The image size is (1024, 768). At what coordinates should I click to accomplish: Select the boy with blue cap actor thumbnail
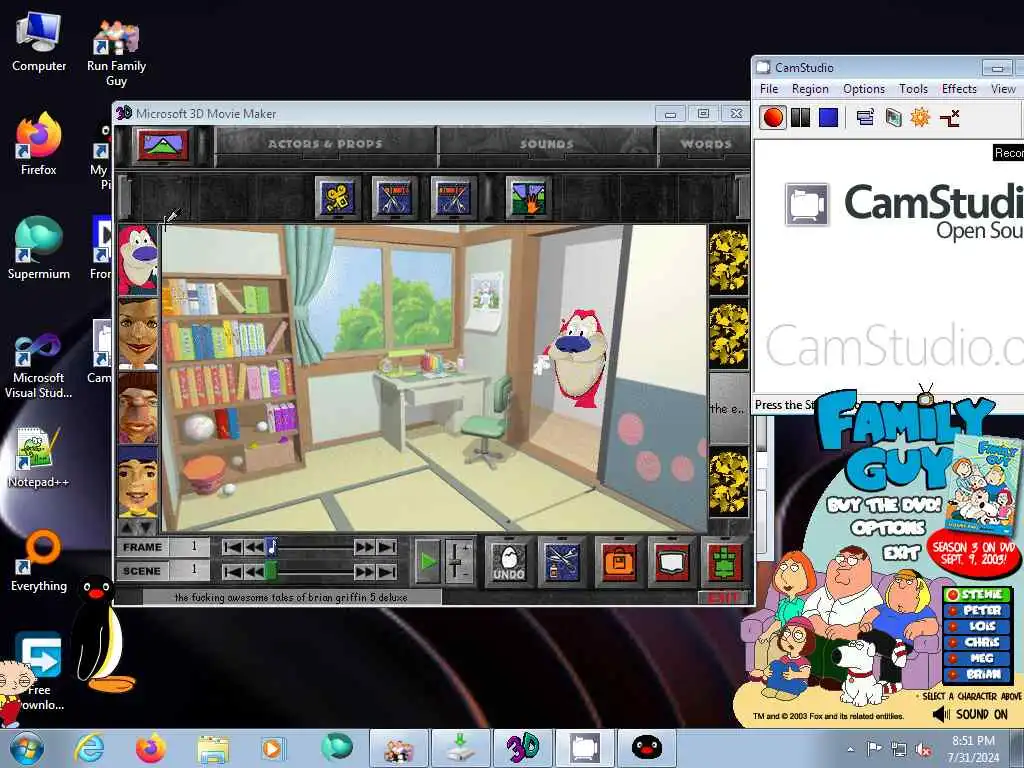coord(138,482)
